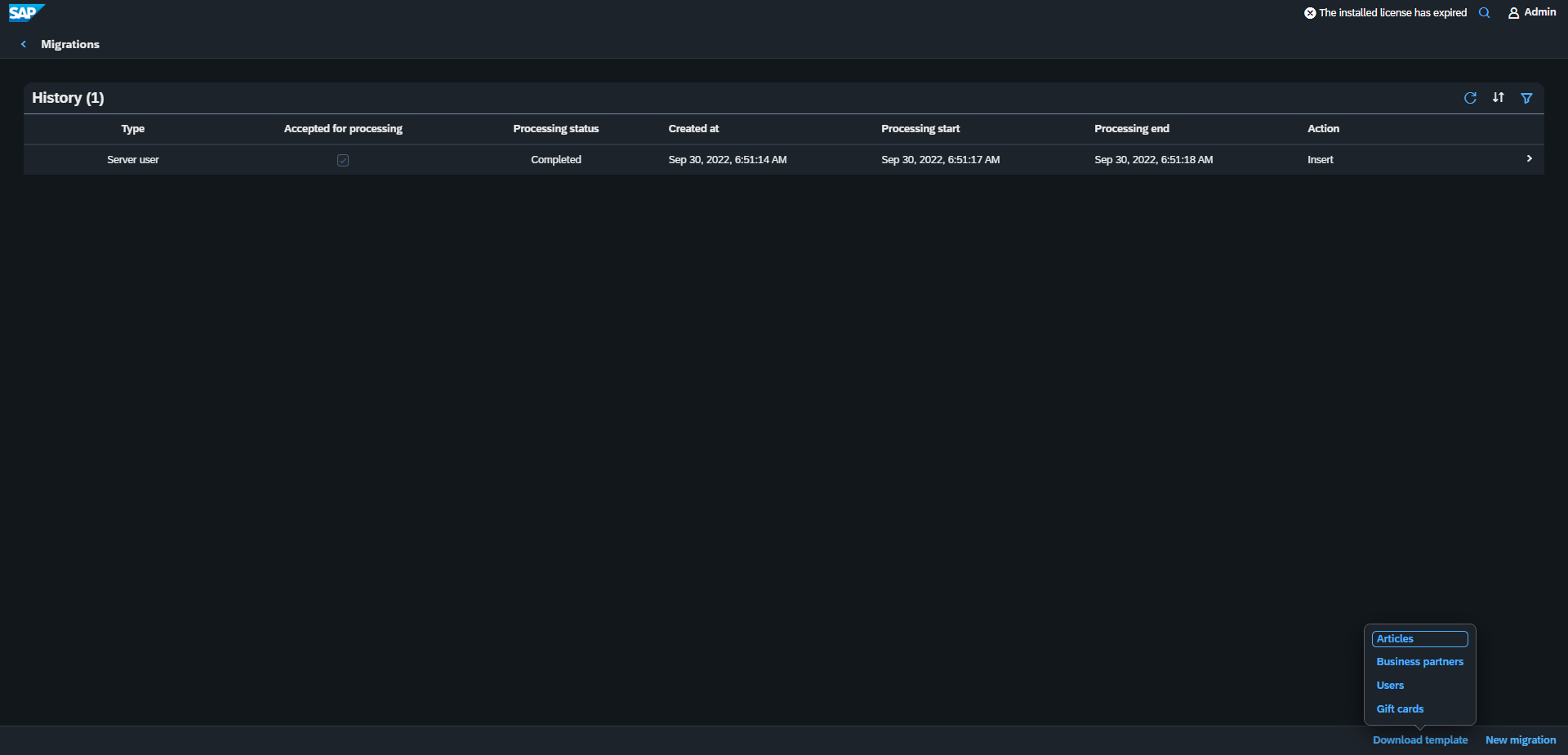The height and width of the screenshot is (755, 1568).
Task: Choose Business partners template option
Action: pyautogui.click(x=1419, y=662)
